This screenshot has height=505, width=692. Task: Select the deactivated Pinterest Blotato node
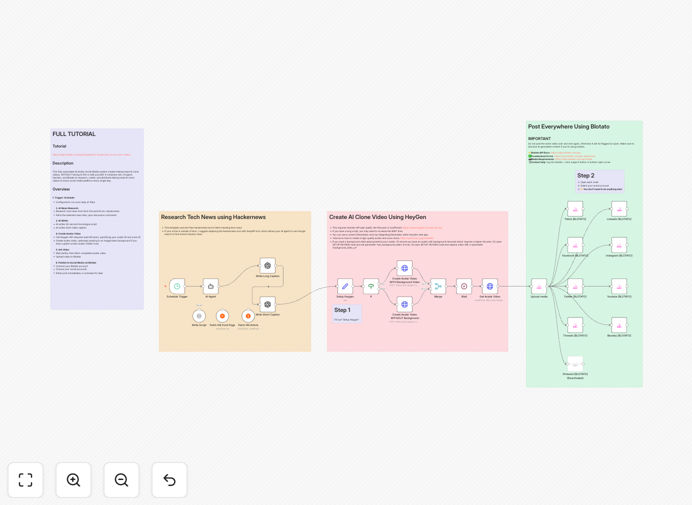[575, 364]
